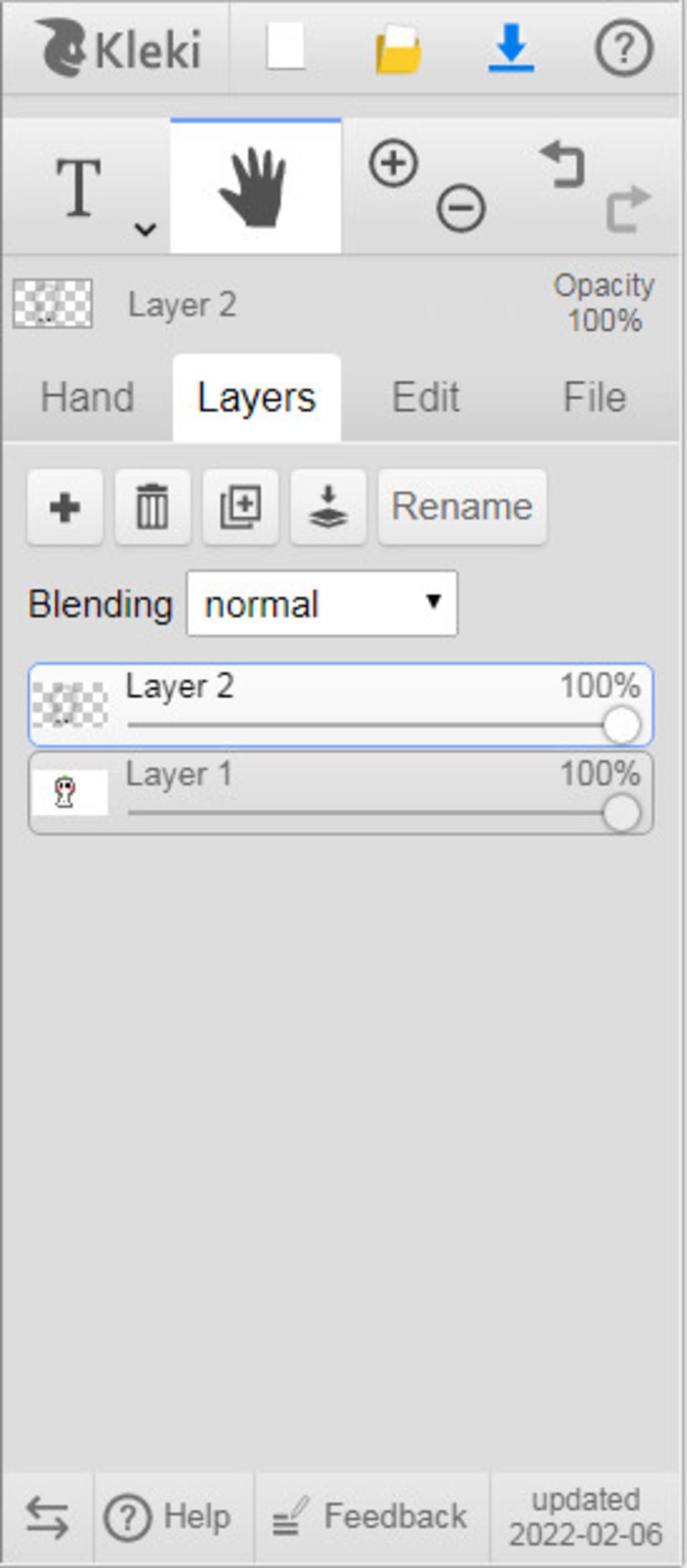Add a new layer
The height and width of the screenshot is (1568, 687).
[x=65, y=507]
